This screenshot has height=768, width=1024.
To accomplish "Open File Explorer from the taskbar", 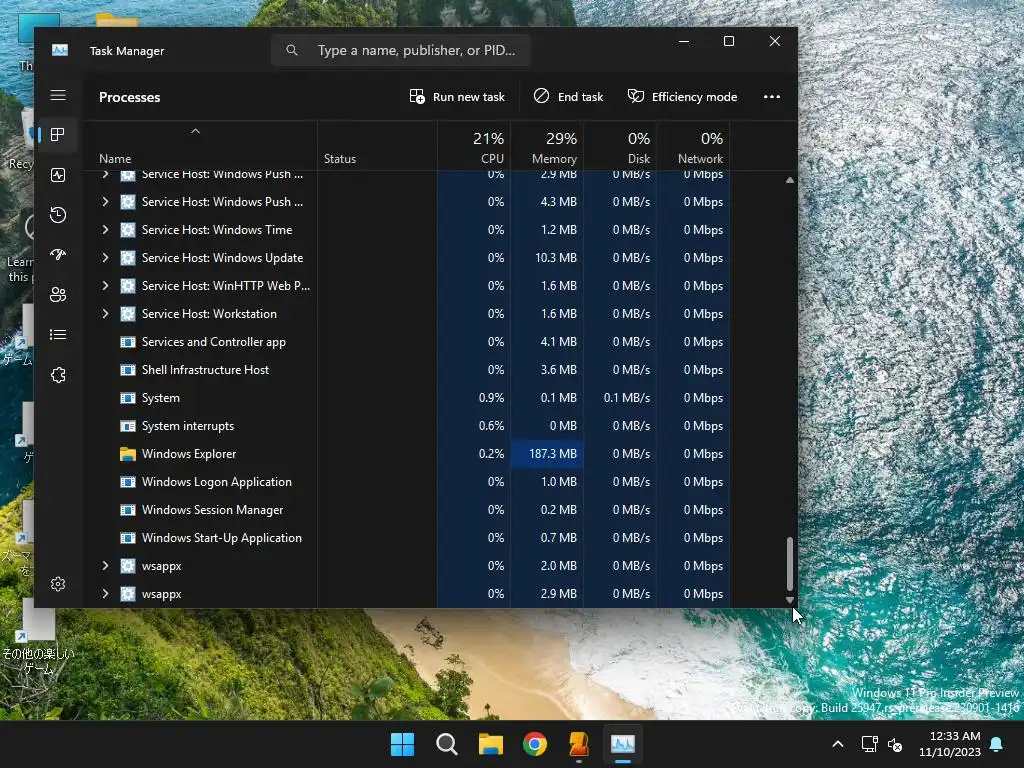I will click(490, 744).
